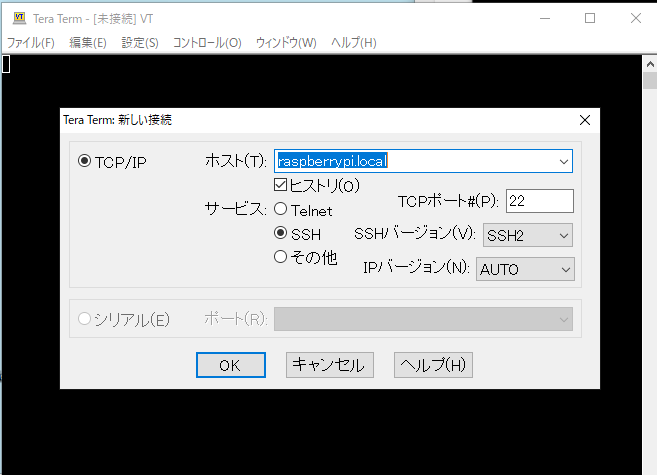Click the OK button
The height and width of the screenshot is (475, 657).
click(231, 365)
